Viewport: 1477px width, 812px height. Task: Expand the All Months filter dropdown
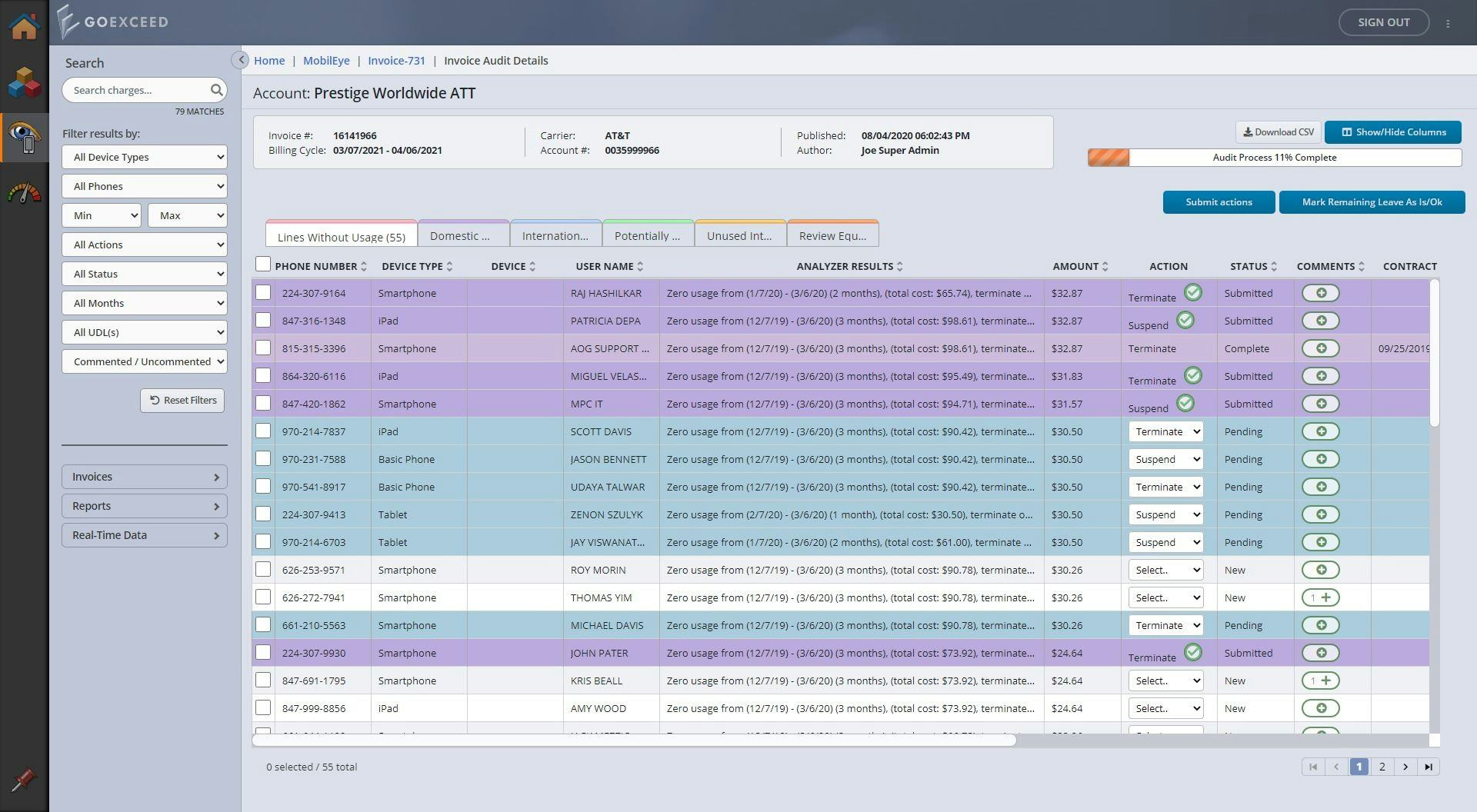pos(144,303)
